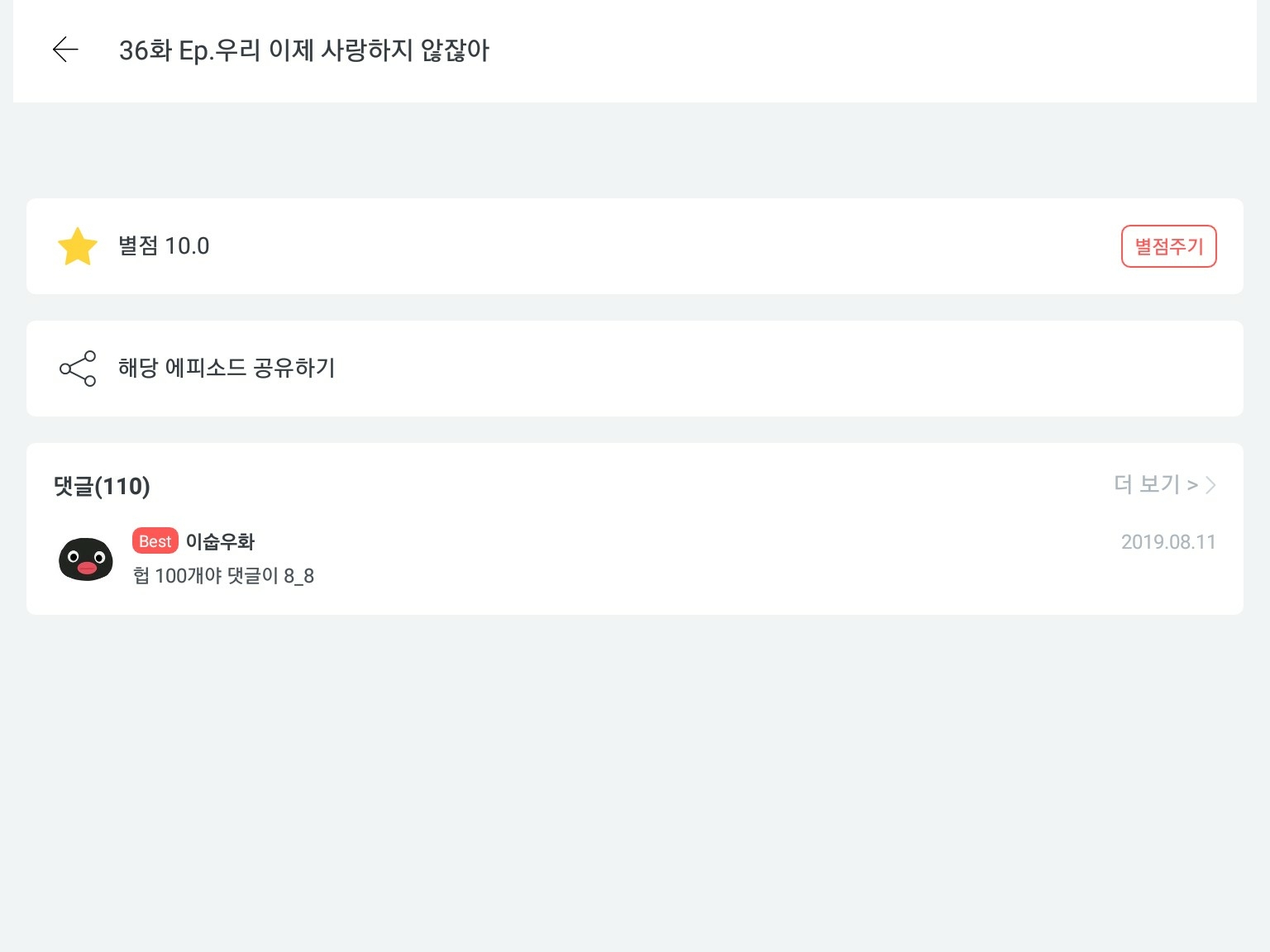Tap the episode title 36화 Ep.우리 이제 사랑하지 않잖아
Image resolution: width=1270 pixels, height=952 pixels.
(304, 50)
